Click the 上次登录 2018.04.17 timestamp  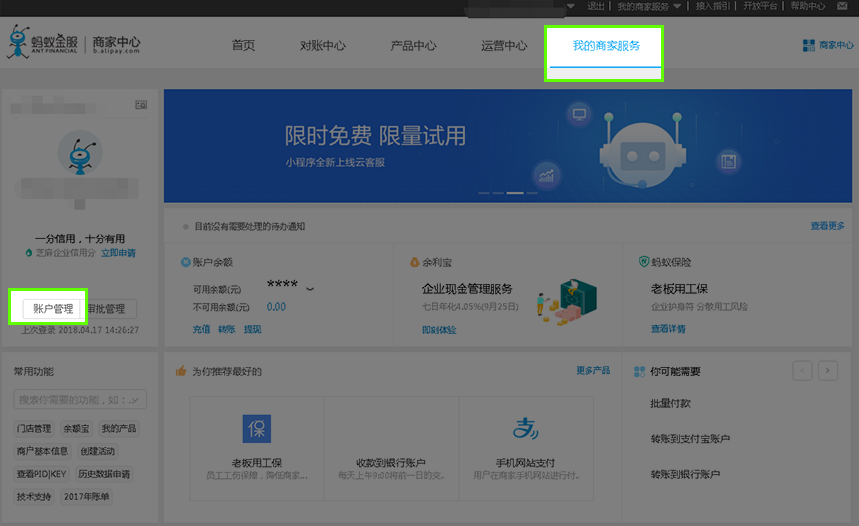point(80,330)
